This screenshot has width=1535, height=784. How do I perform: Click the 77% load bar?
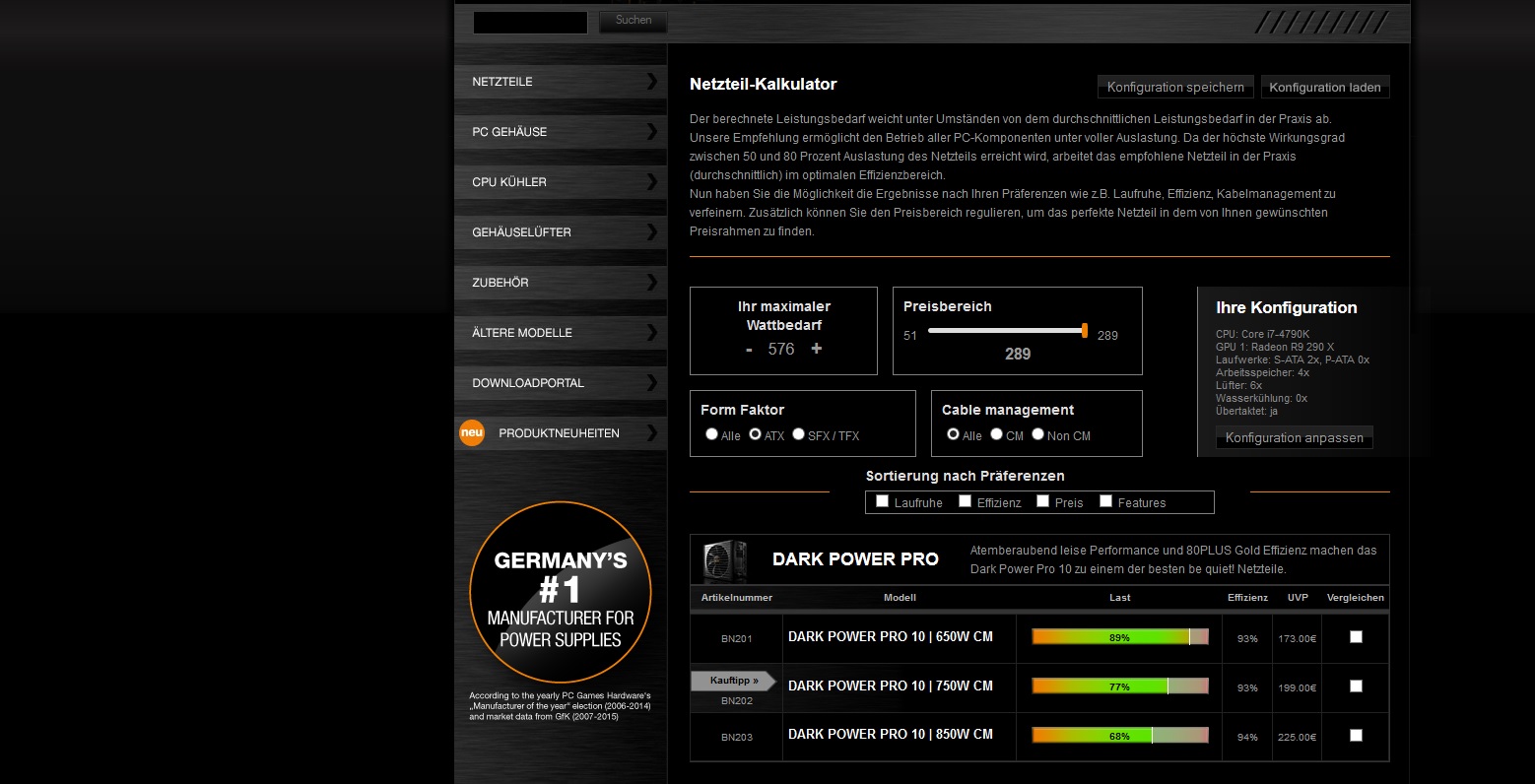point(1120,686)
